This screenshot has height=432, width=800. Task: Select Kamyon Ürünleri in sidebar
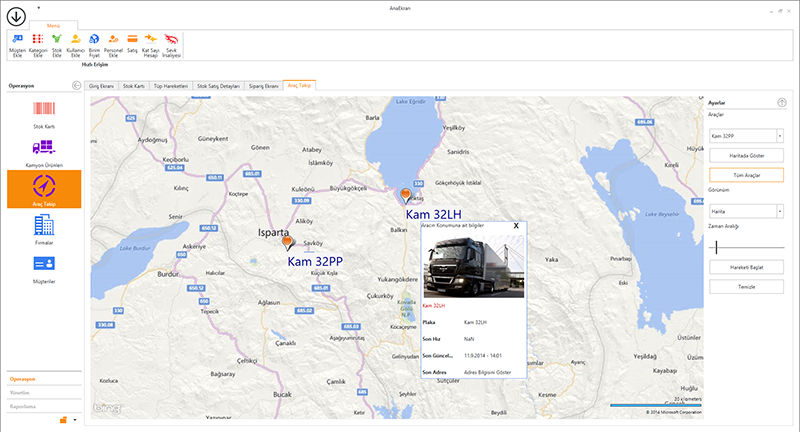click(44, 154)
